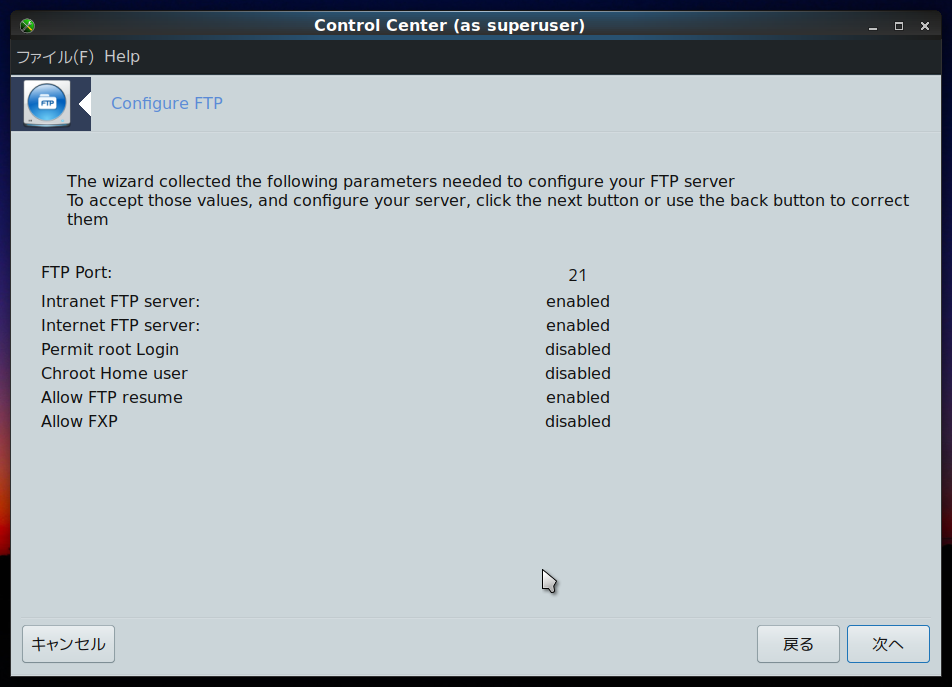Open the ファイル(F) menu

[55, 56]
